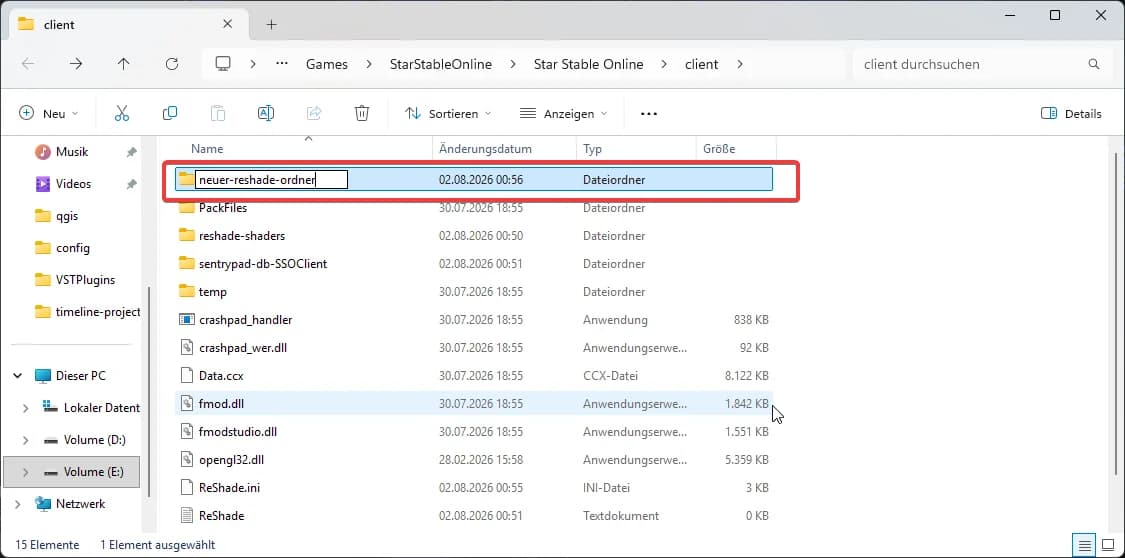Image resolution: width=1125 pixels, height=558 pixels.
Task: Click the file list vertical scrollbar
Action: pyautogui.click(x=1117, y=313)
